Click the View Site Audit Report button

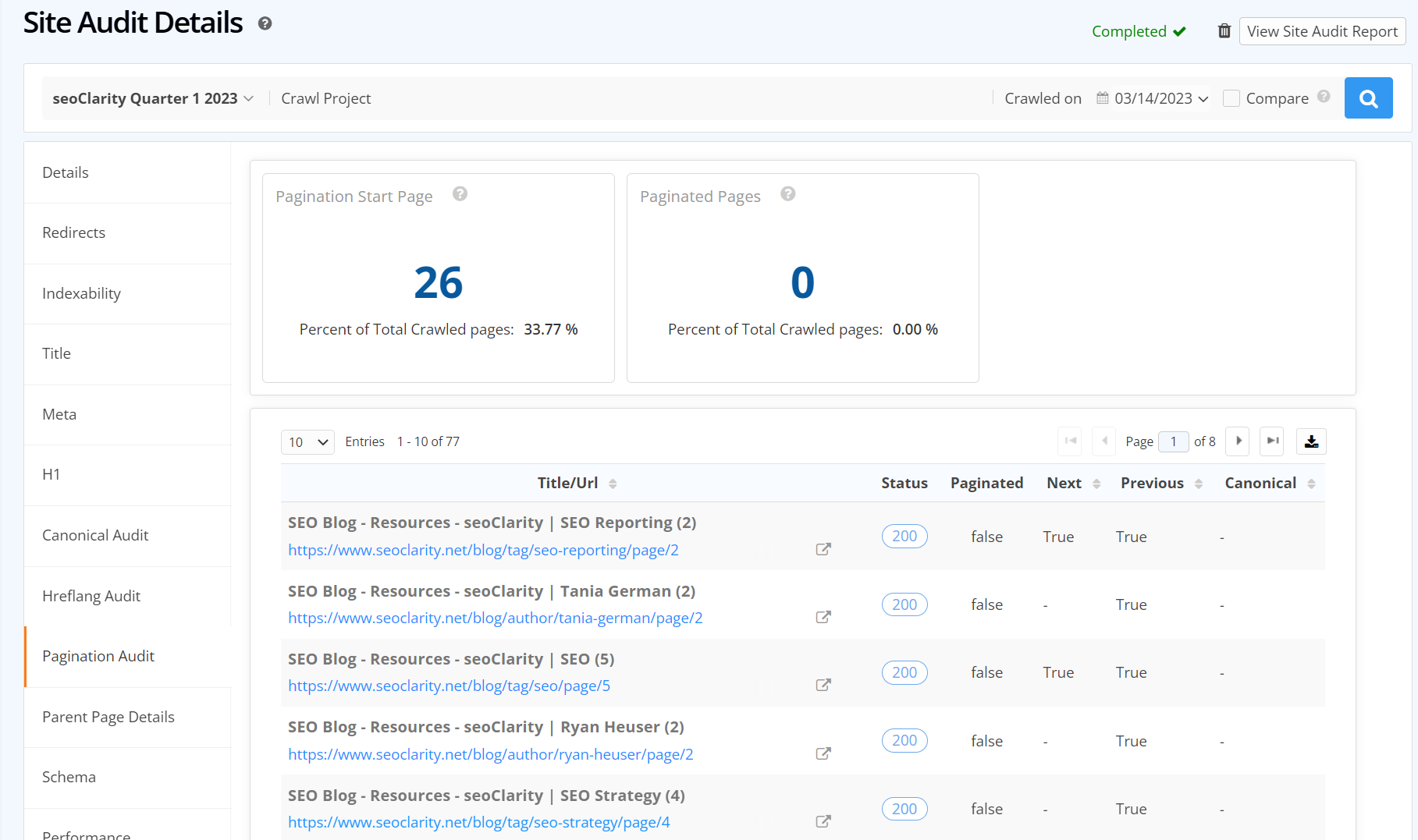click(x=1322, y=31)
